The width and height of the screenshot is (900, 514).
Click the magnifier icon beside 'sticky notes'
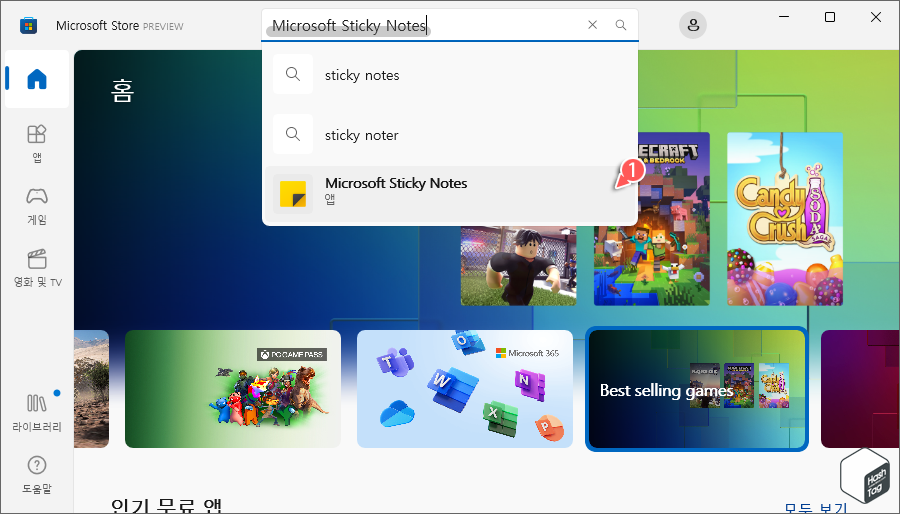293,74
